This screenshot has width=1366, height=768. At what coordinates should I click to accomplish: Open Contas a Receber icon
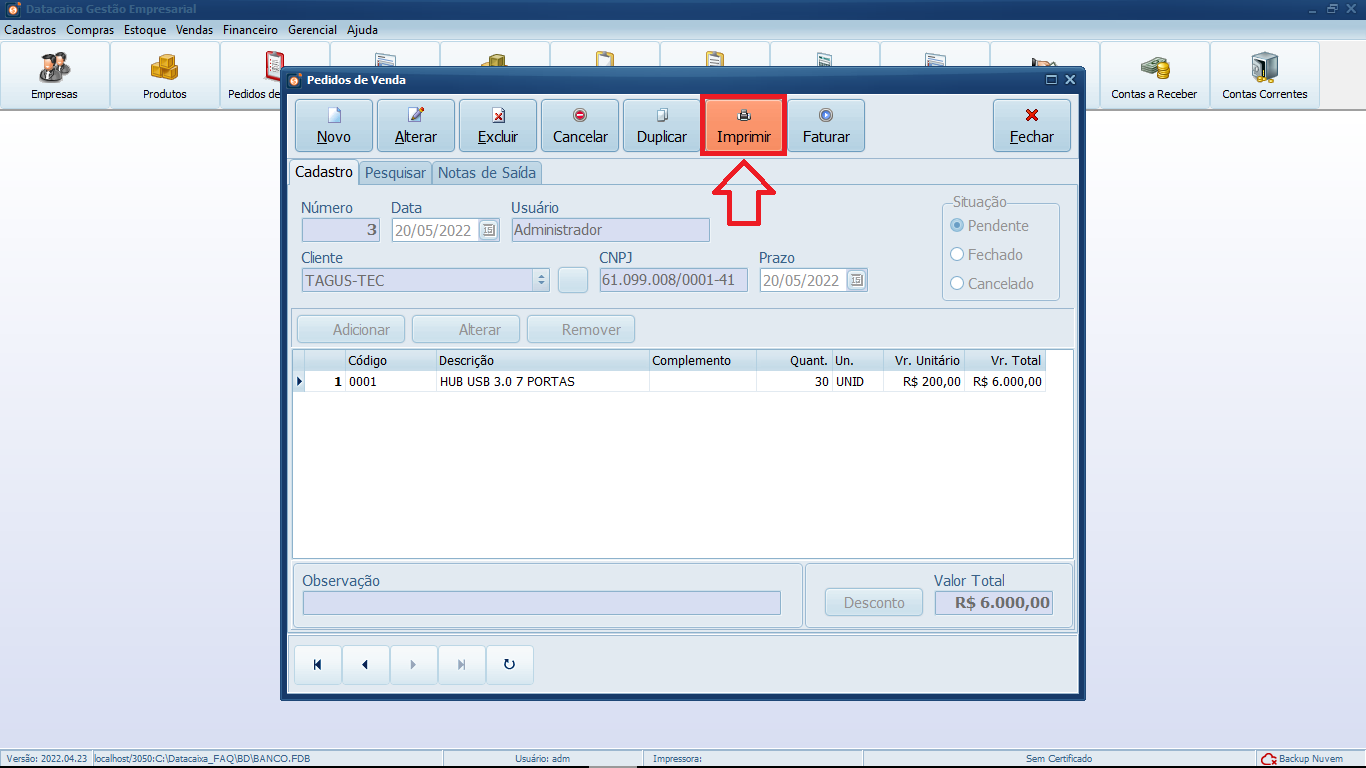point(1153,76)
